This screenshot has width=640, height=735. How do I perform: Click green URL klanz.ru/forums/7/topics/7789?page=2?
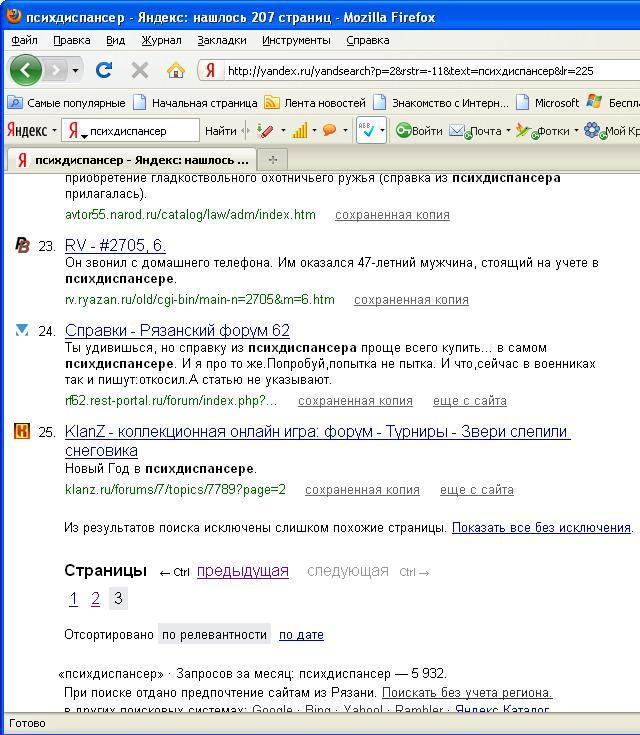[175, 490]
